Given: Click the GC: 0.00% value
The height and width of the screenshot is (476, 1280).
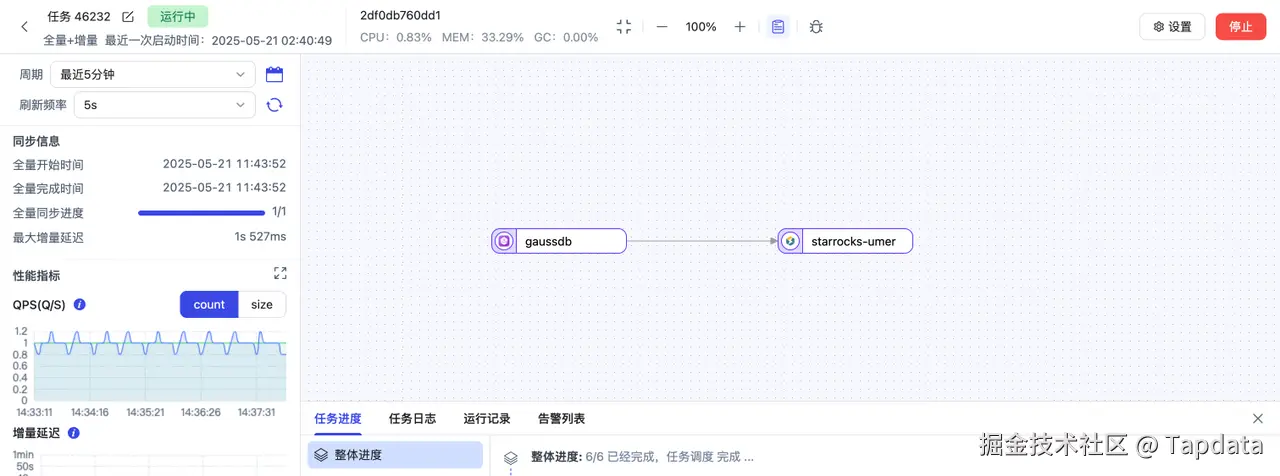Looking at the screenshot, I should 566,37.
